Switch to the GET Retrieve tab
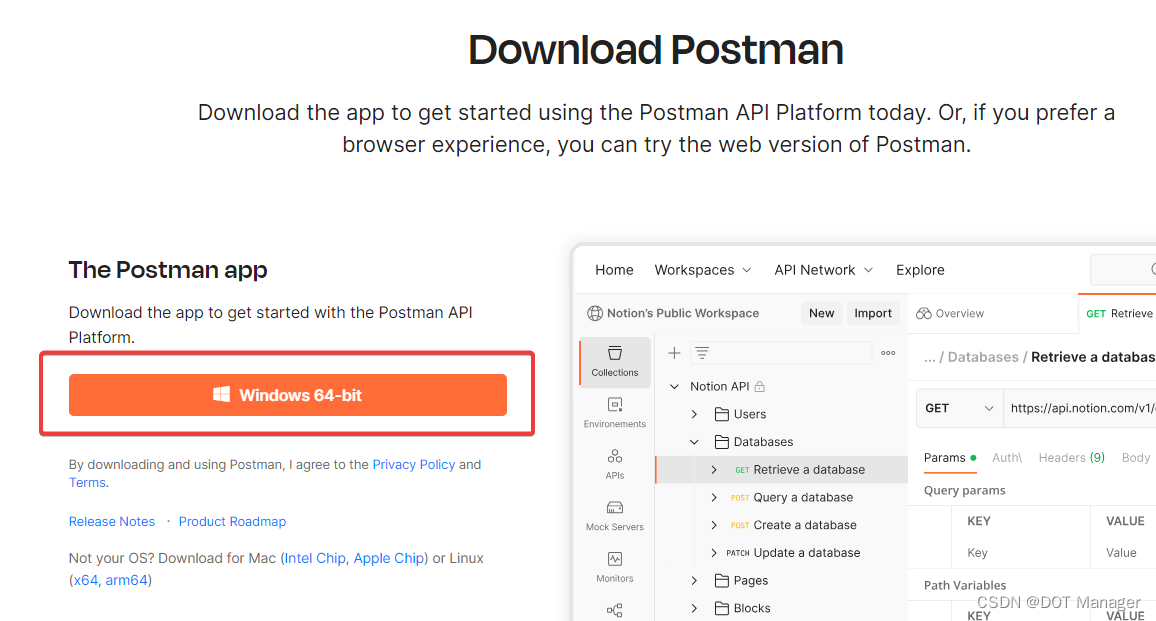Screen dimensions: 1156x621 tap(1118, 313)
